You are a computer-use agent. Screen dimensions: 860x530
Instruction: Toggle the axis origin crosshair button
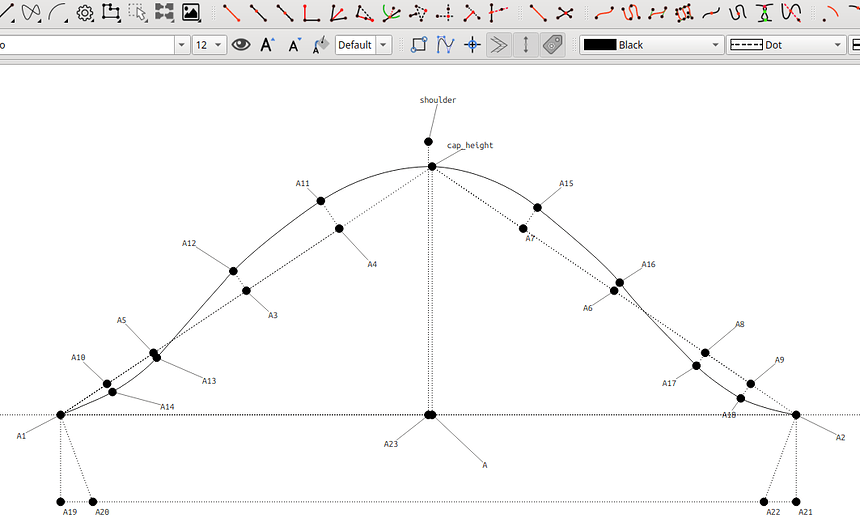click(472, 45)
